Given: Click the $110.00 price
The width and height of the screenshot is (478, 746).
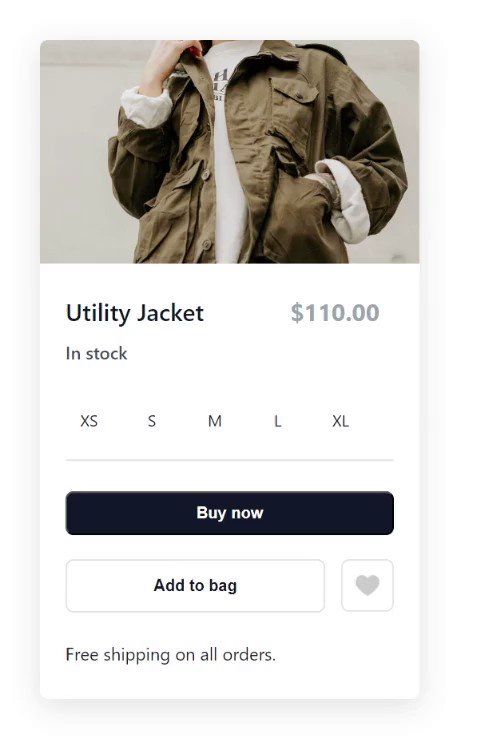Looking at the screenshot, I should point(335,313).
